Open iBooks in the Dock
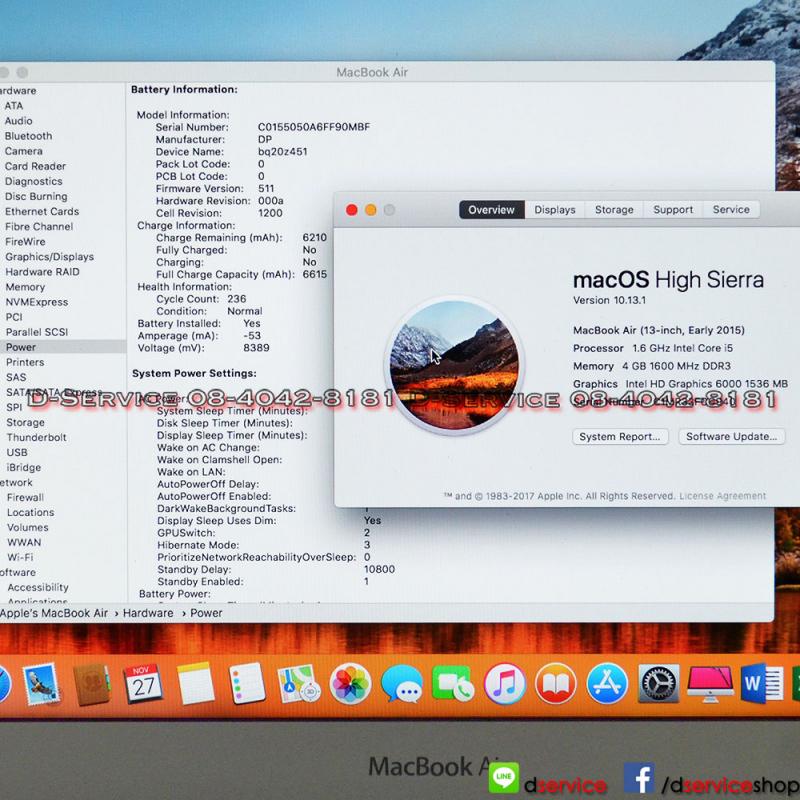The image size is (800, 800). tap(556, 684)
